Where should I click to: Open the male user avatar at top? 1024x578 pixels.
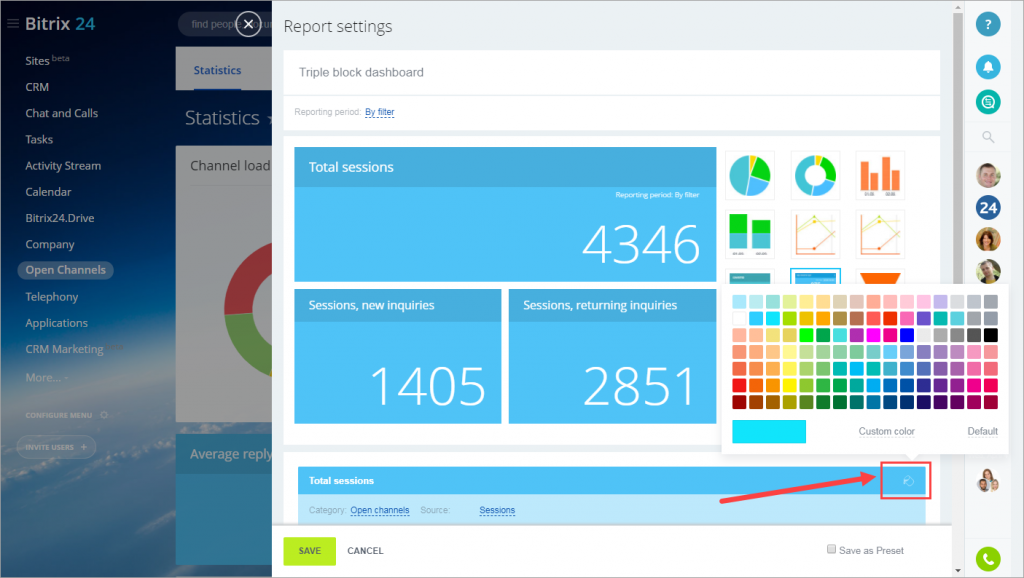tap(988, 175)
